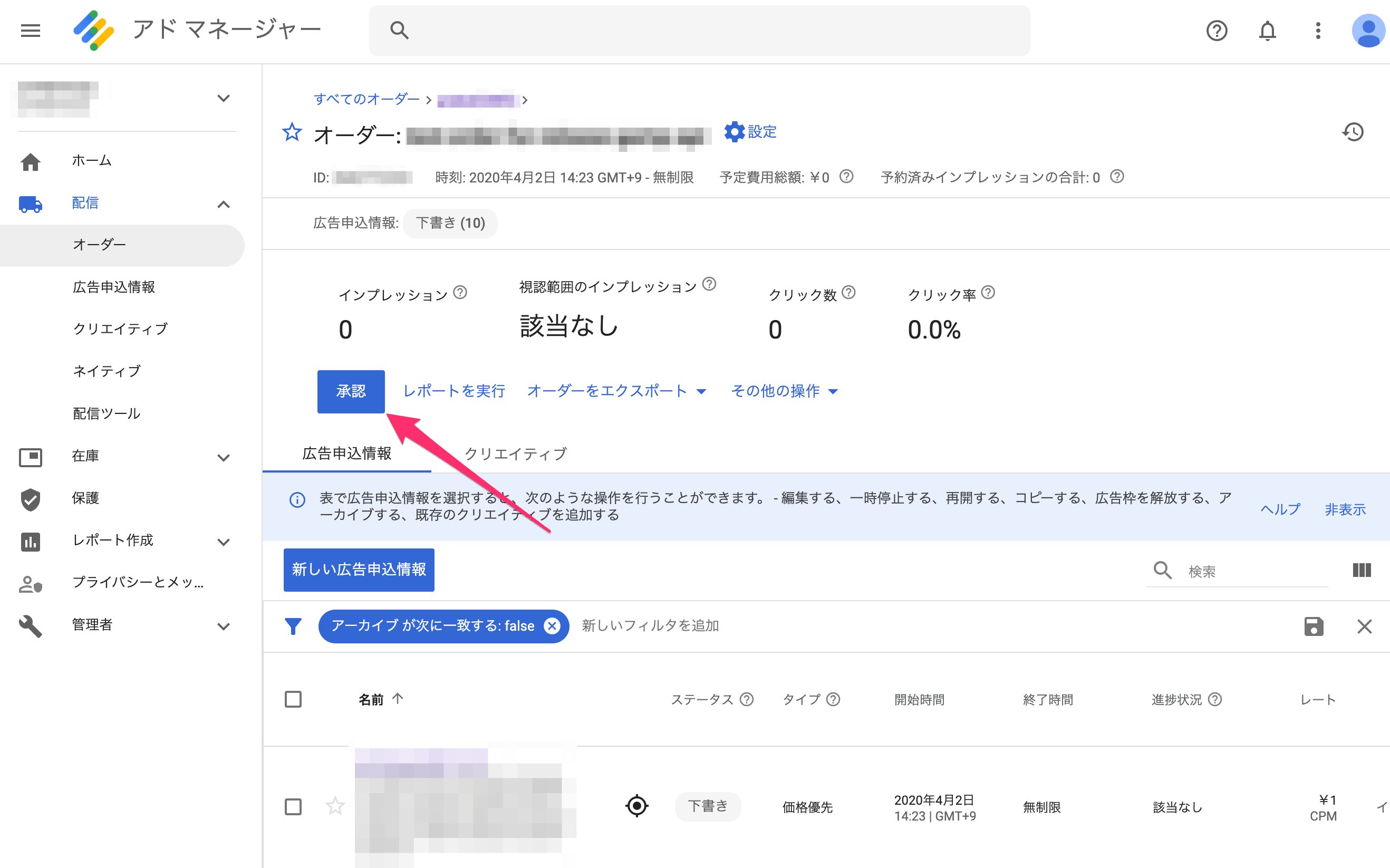Open the help question mark icon
Viewport: 1390px width, 868px height.
(1217, 31)
